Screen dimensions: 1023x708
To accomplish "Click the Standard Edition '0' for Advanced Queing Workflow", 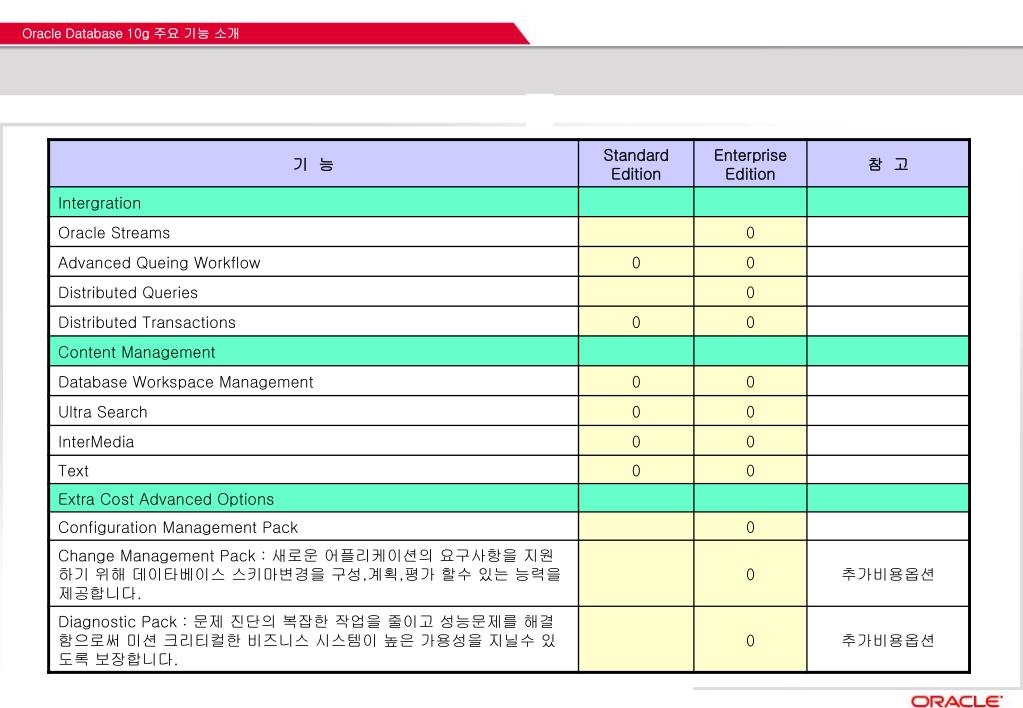I will tap(636, 263).
